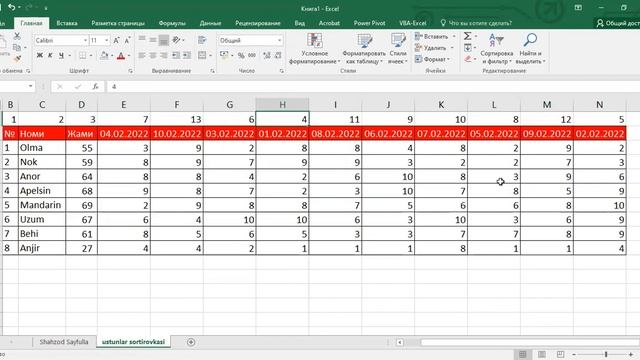The height and width of the screenshot is (360, 640).
Task: Click the "Что вы хотите сделать?" search box
Action: click(476, 23)
